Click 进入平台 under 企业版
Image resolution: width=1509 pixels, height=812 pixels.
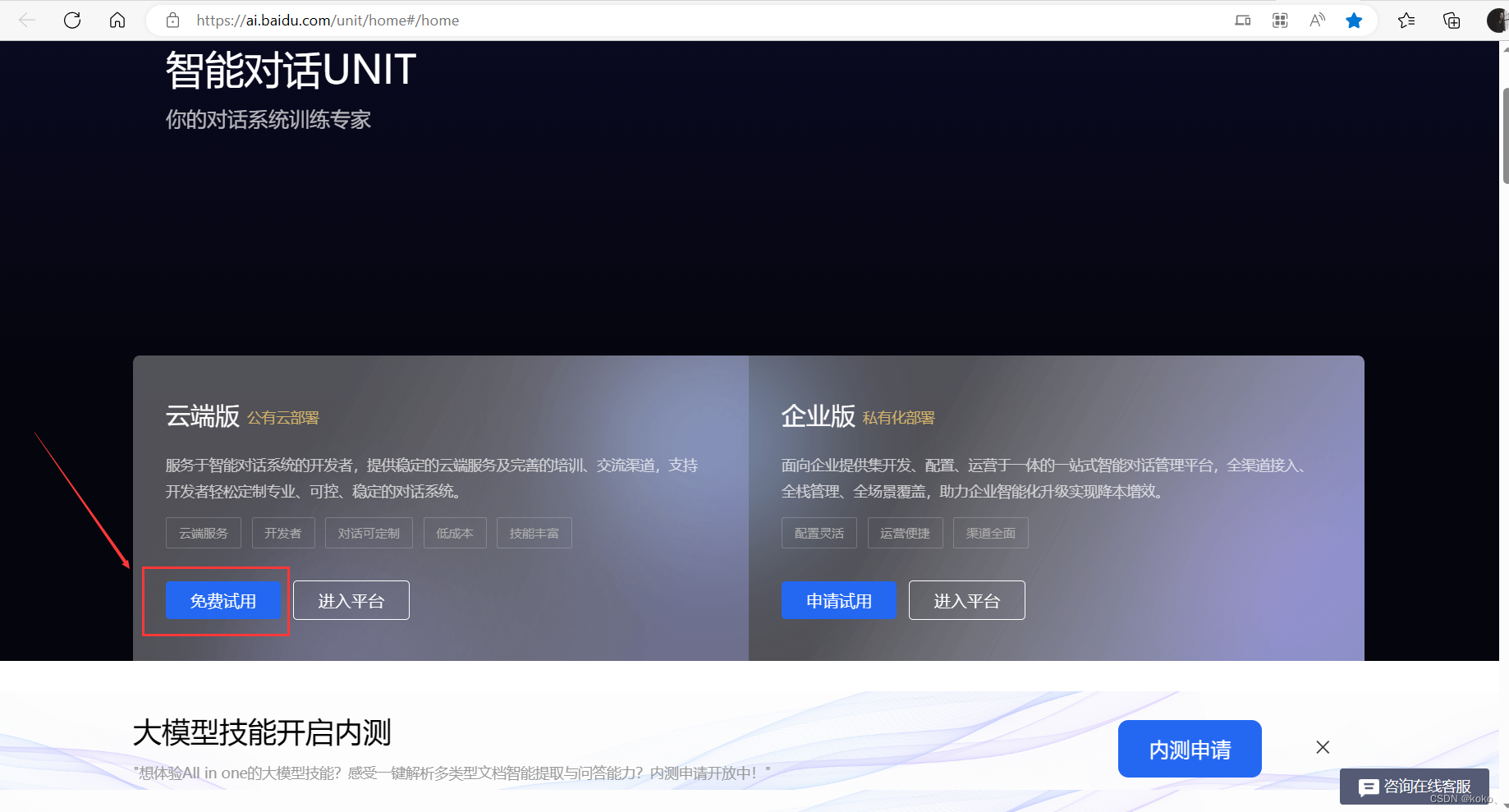pyautogui.click(x=967, y=600)
